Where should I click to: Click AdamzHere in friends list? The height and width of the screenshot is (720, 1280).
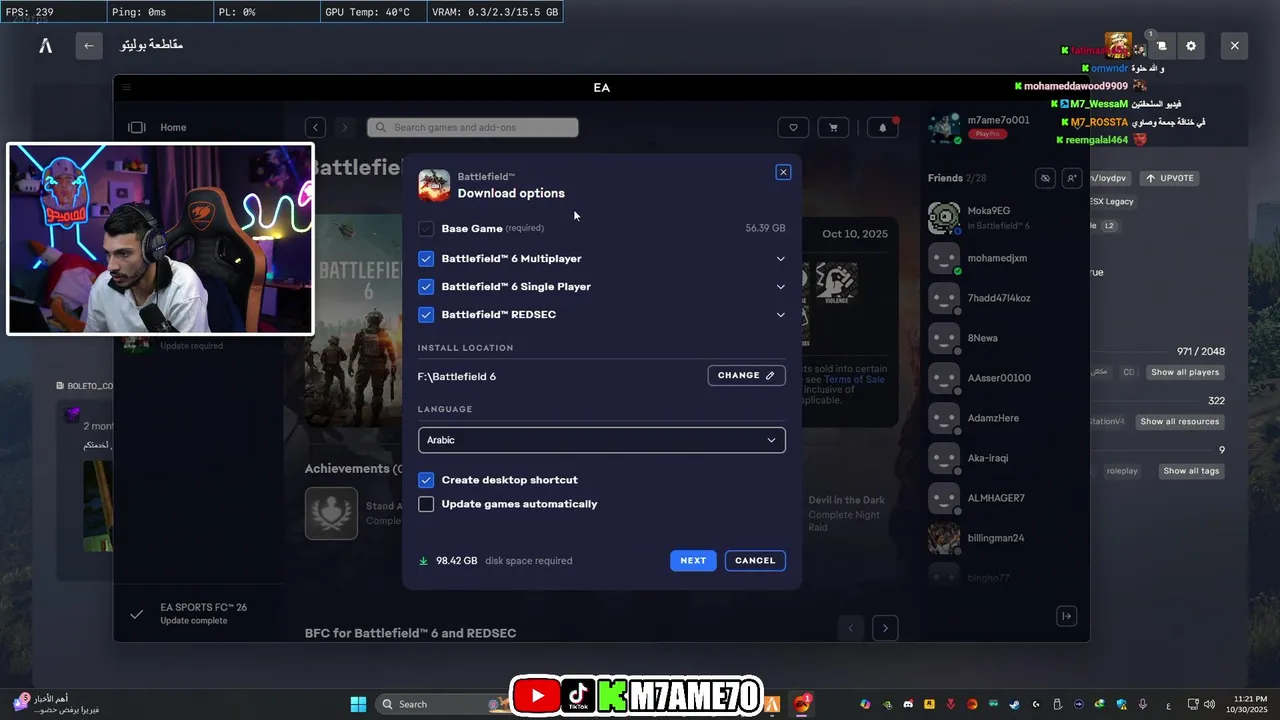tap(993, 418)
